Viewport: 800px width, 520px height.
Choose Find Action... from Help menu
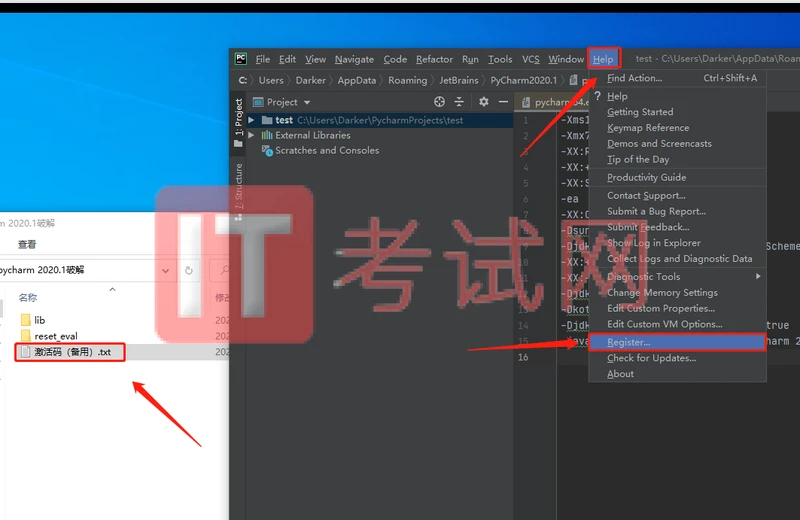(678, 78)
